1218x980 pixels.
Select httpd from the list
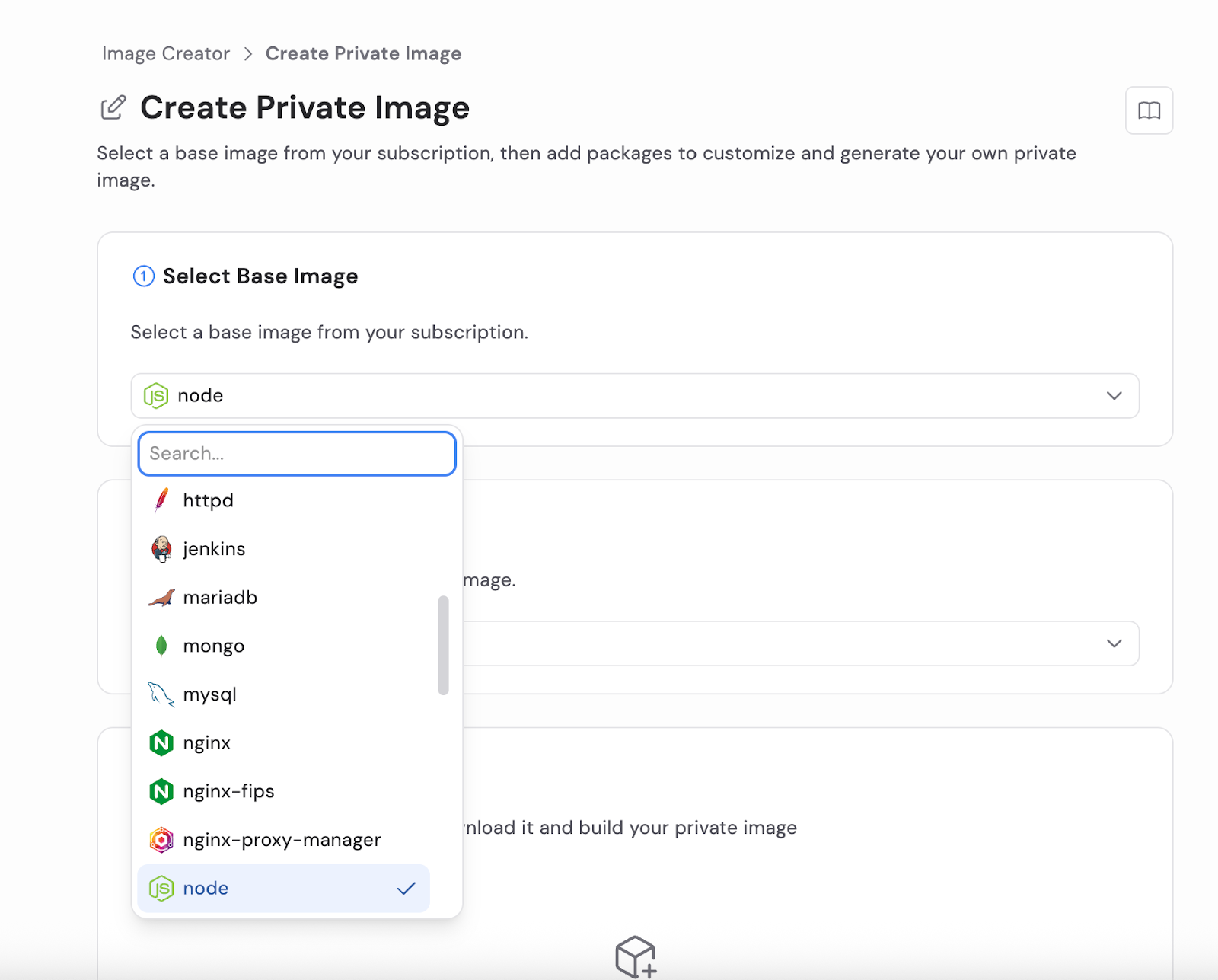point(283,500)
